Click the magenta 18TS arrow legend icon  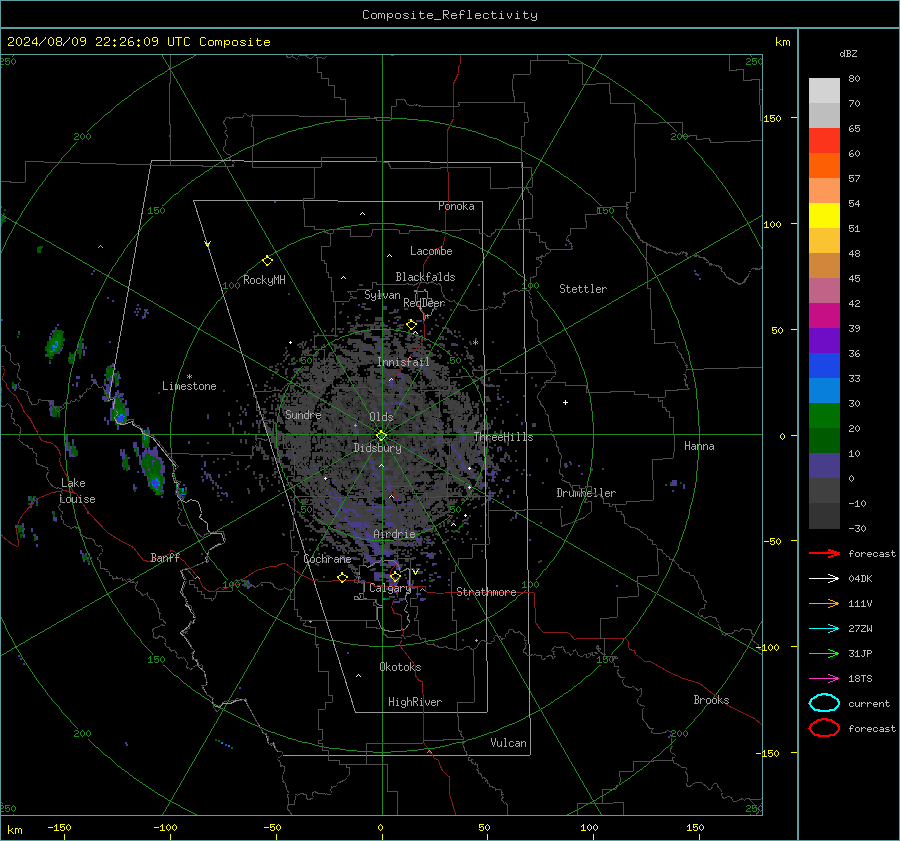point(824,679)
